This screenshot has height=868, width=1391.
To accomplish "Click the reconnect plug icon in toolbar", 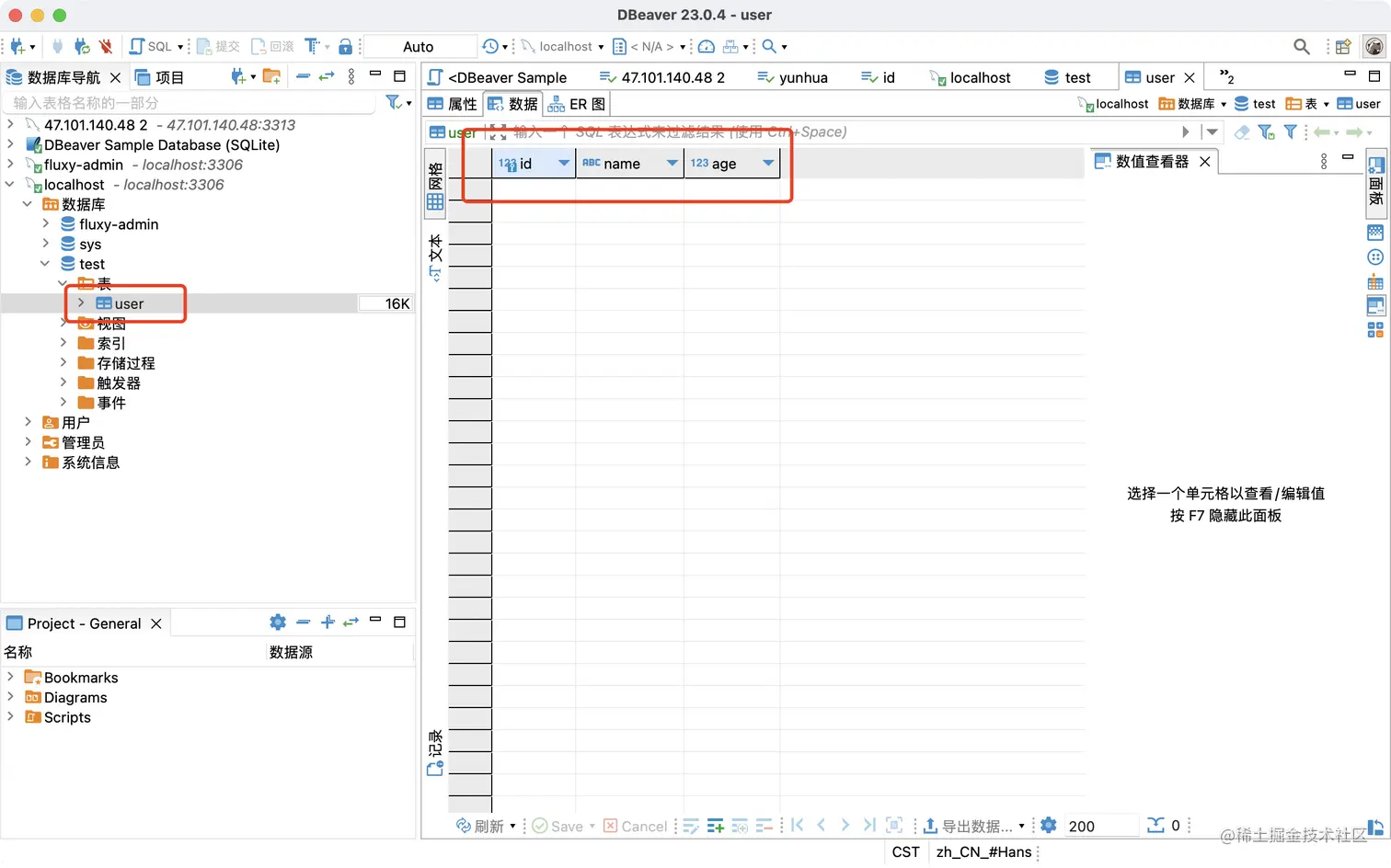I will pyautogui.click(x=82, y=46).
